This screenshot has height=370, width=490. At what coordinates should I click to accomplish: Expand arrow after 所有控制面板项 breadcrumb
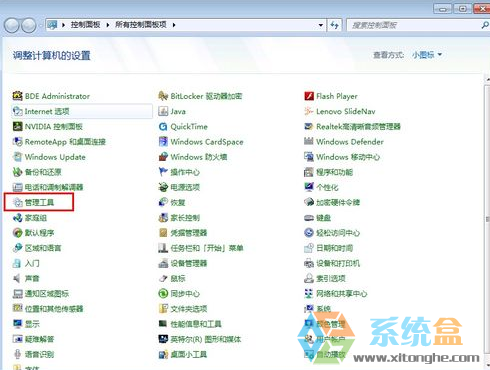point(174,25)
